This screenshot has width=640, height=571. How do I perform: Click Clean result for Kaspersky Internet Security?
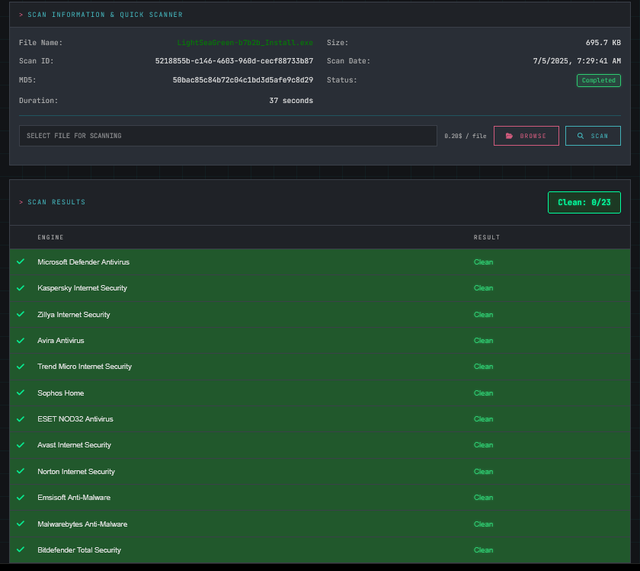[483, 288]
